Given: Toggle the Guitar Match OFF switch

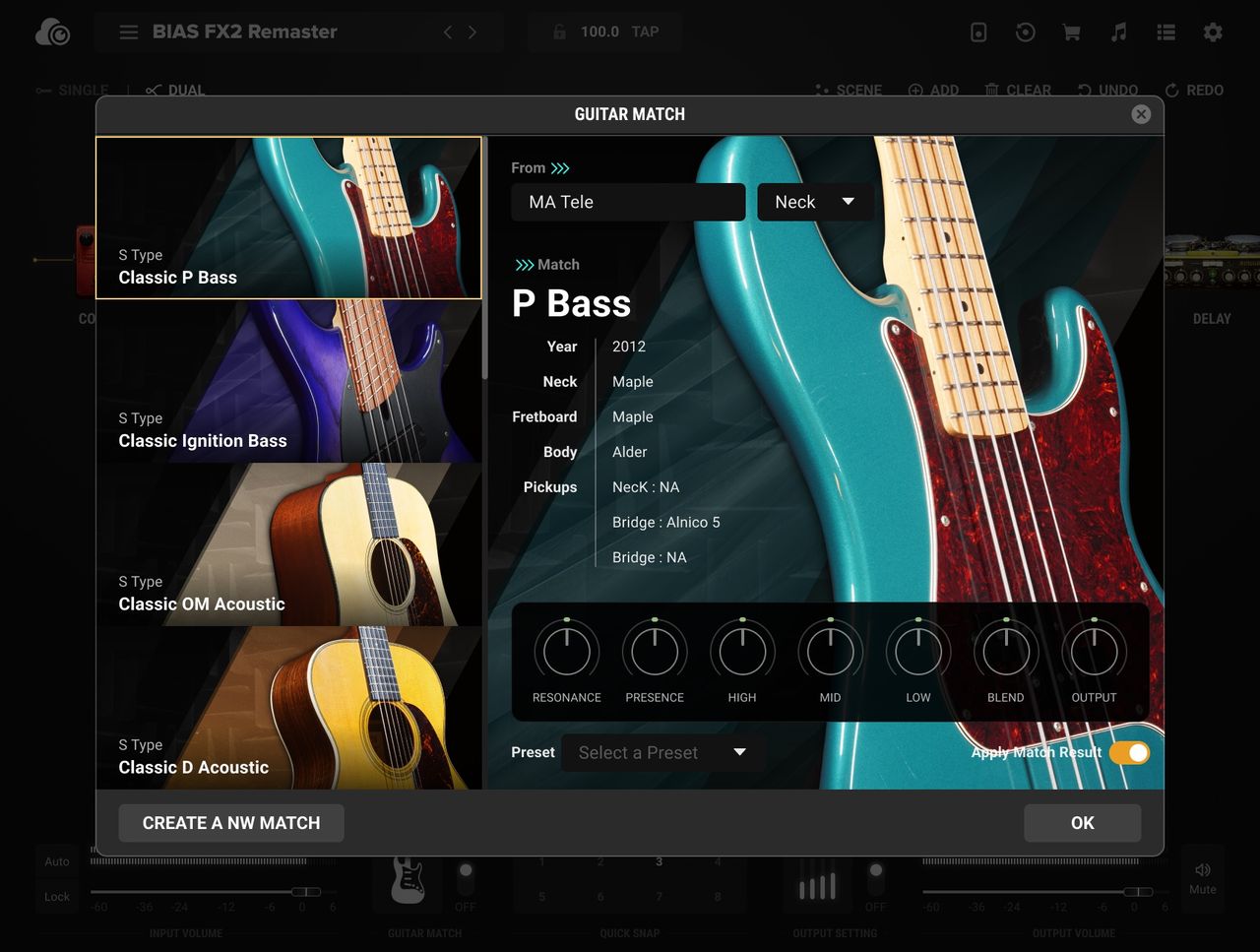Looking at the screenshot, I should tap(466, 879).
